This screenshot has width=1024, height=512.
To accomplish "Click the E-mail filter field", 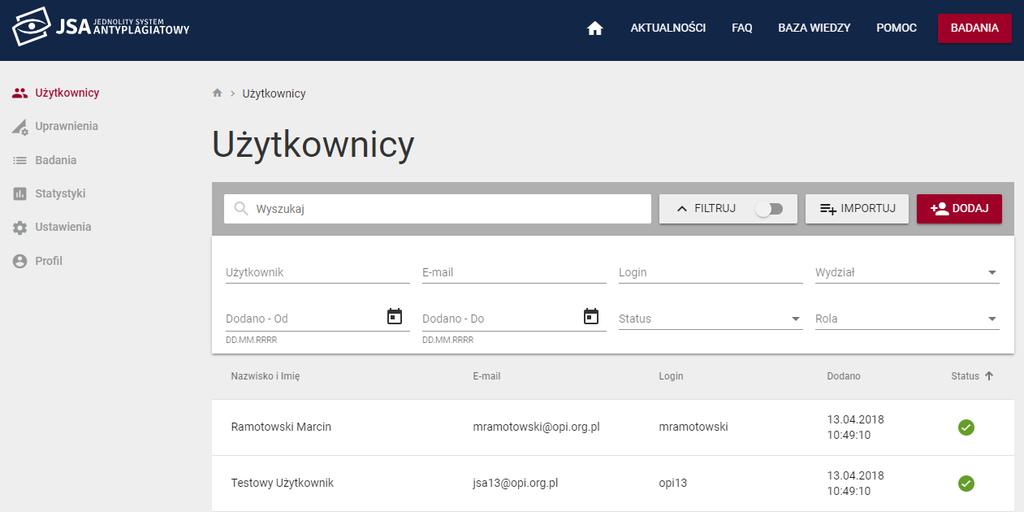I will (x=514, y=273).
